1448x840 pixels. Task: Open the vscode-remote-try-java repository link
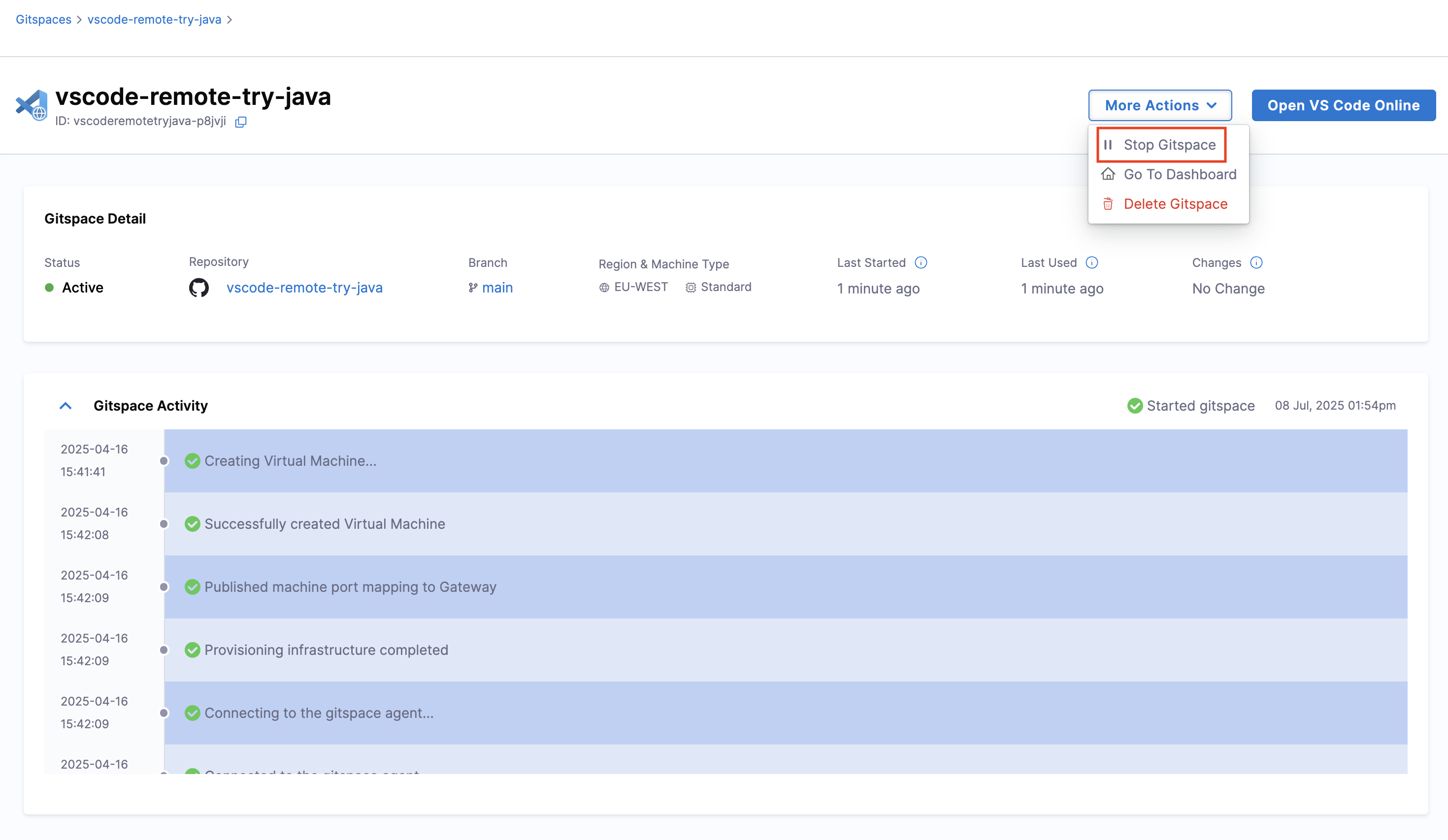pyautogui.click(x=304, y=288)
